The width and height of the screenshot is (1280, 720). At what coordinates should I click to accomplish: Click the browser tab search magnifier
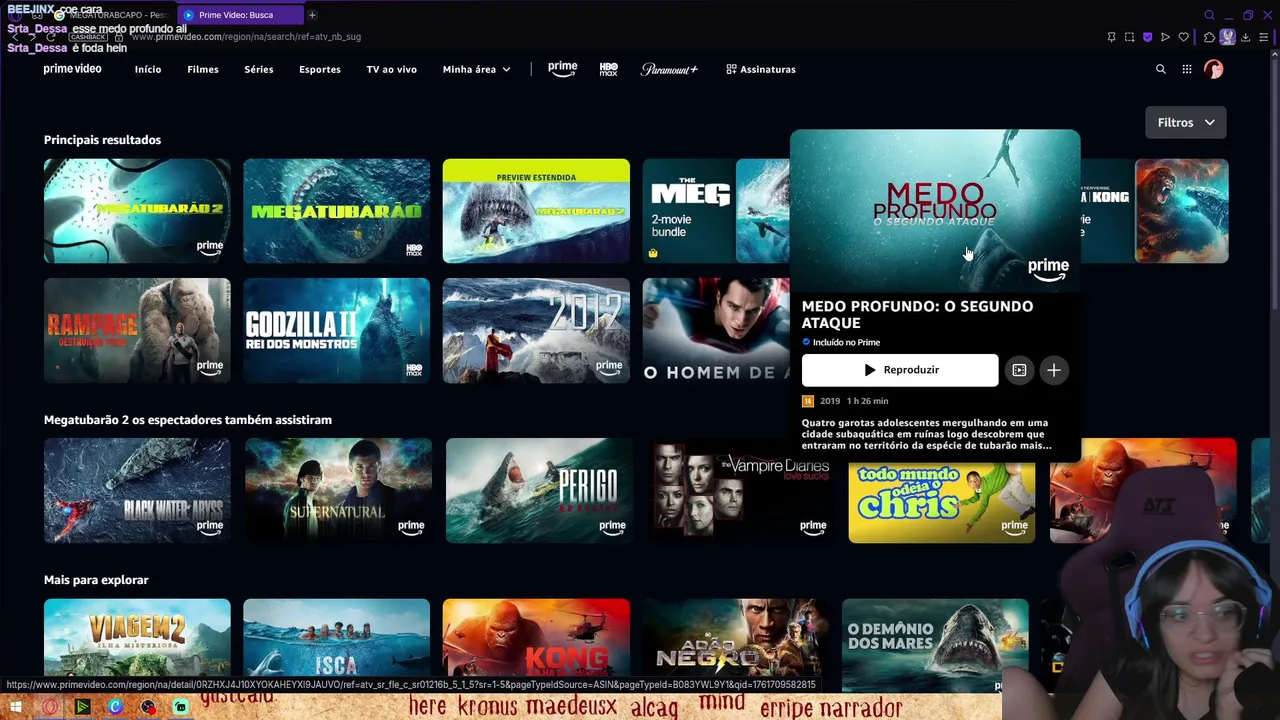[x=1210, y=15]
